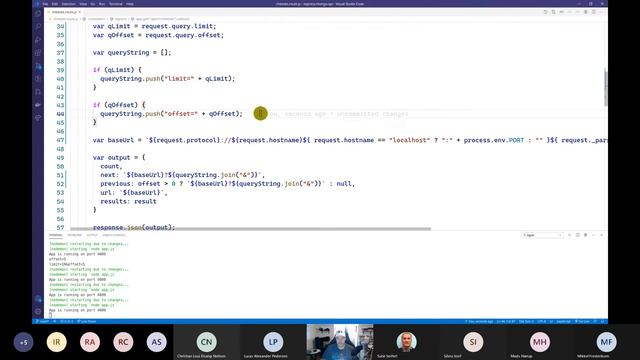Click the Go Live status bar button
This screenshot has width=640, height=360.
point(583,322)
